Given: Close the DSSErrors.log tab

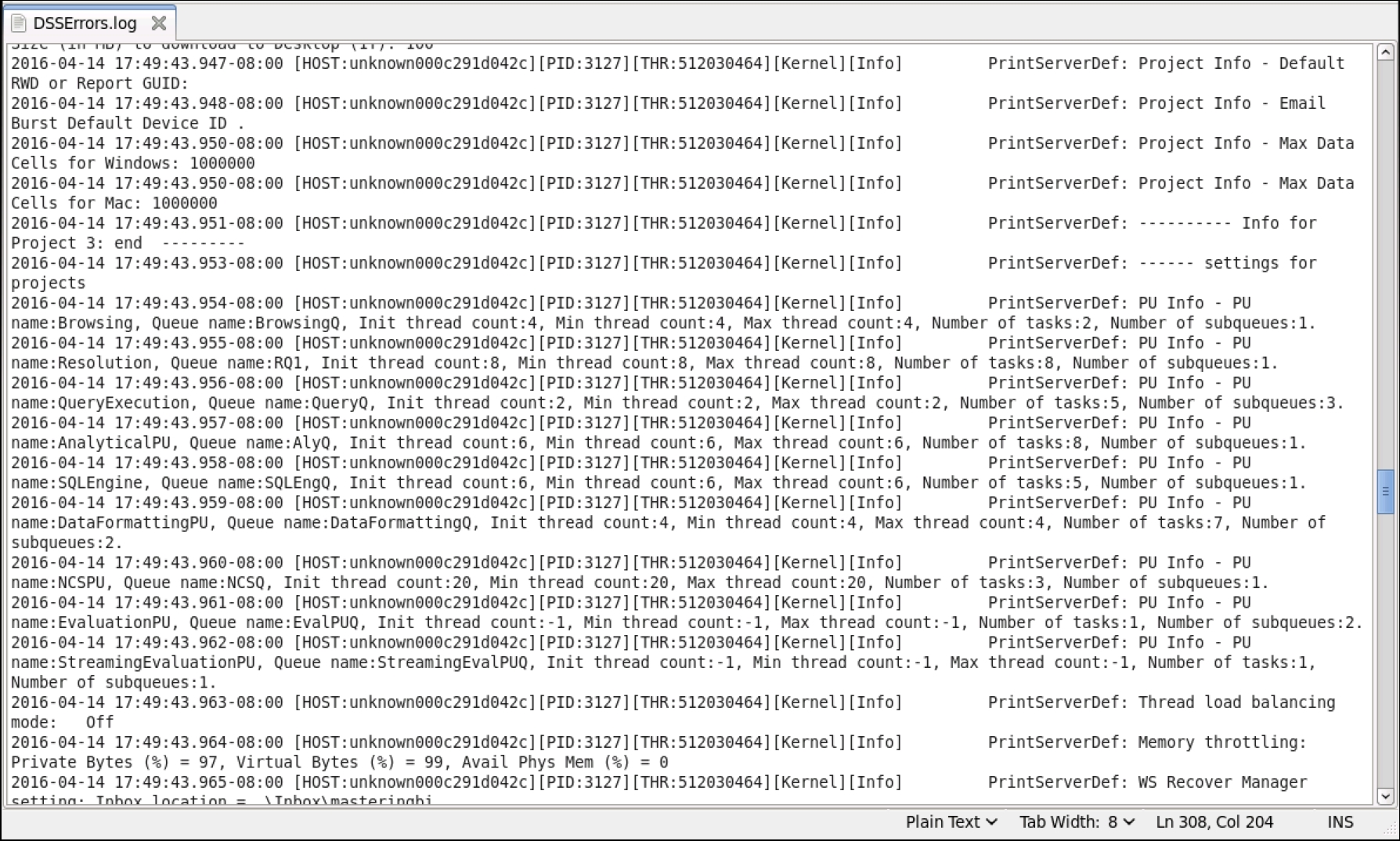Looking at the screenshot, I should [159, 23].
